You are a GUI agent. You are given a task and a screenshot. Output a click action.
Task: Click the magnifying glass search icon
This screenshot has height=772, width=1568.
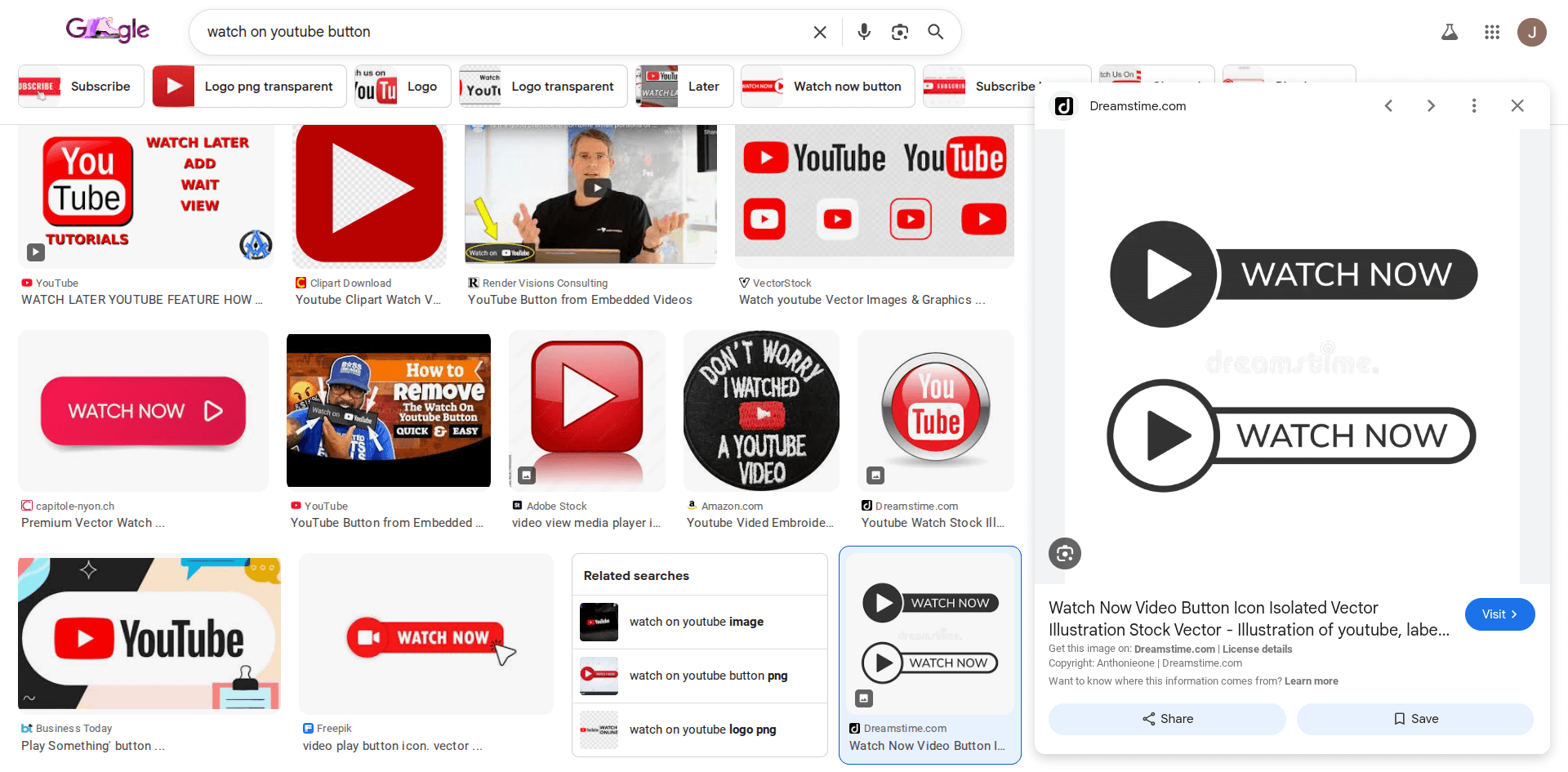pyautogui.click(x=935, y=32)
